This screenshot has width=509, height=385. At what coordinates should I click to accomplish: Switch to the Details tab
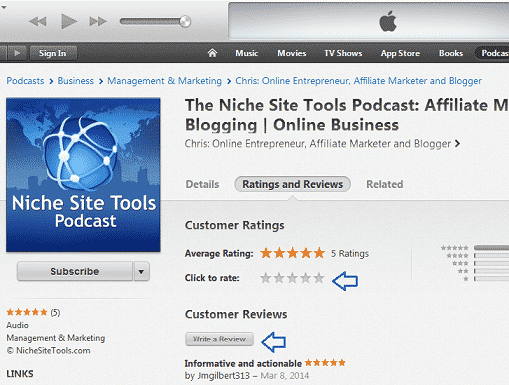pos(202,184)
